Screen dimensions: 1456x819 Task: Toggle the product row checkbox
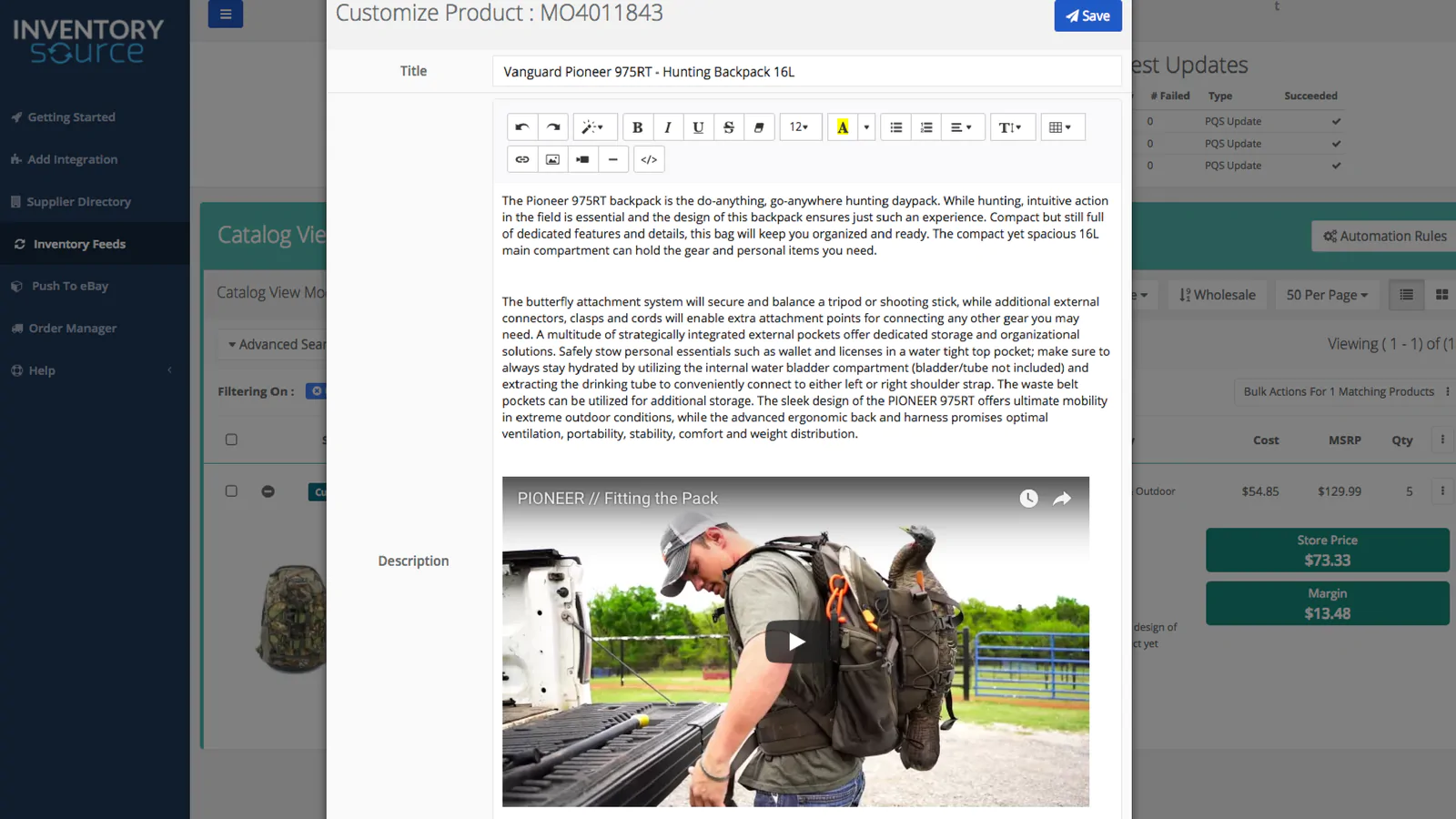pos(231,491)
